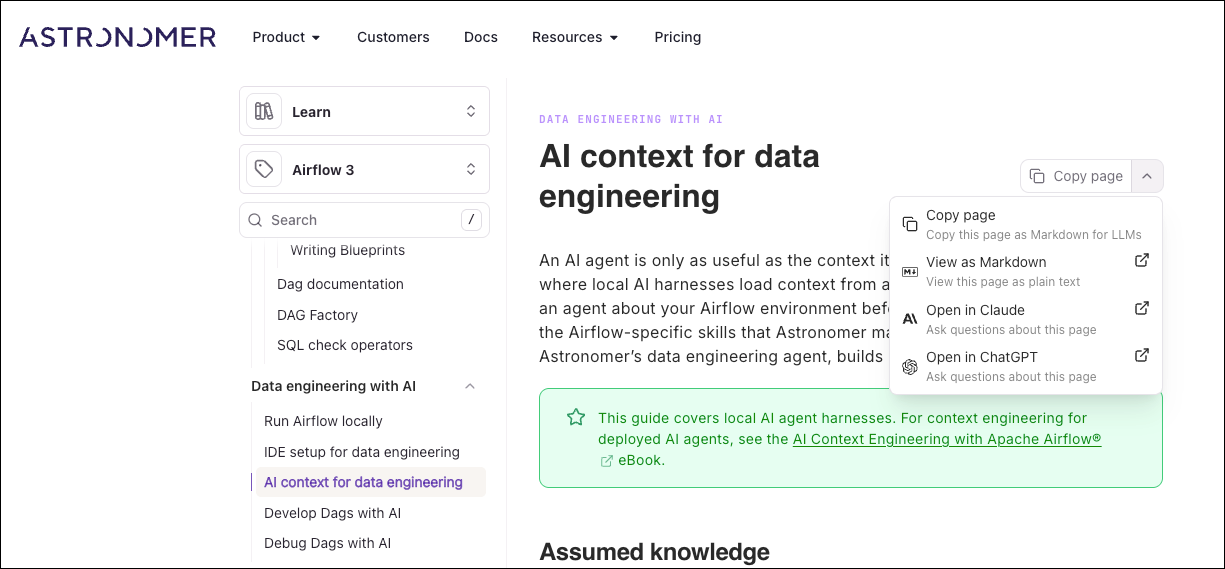Click external link arrow for Open in Claude
The width and height of the screenshot is (1225, 569).
pyautogui.click(x=1141, y=309)
